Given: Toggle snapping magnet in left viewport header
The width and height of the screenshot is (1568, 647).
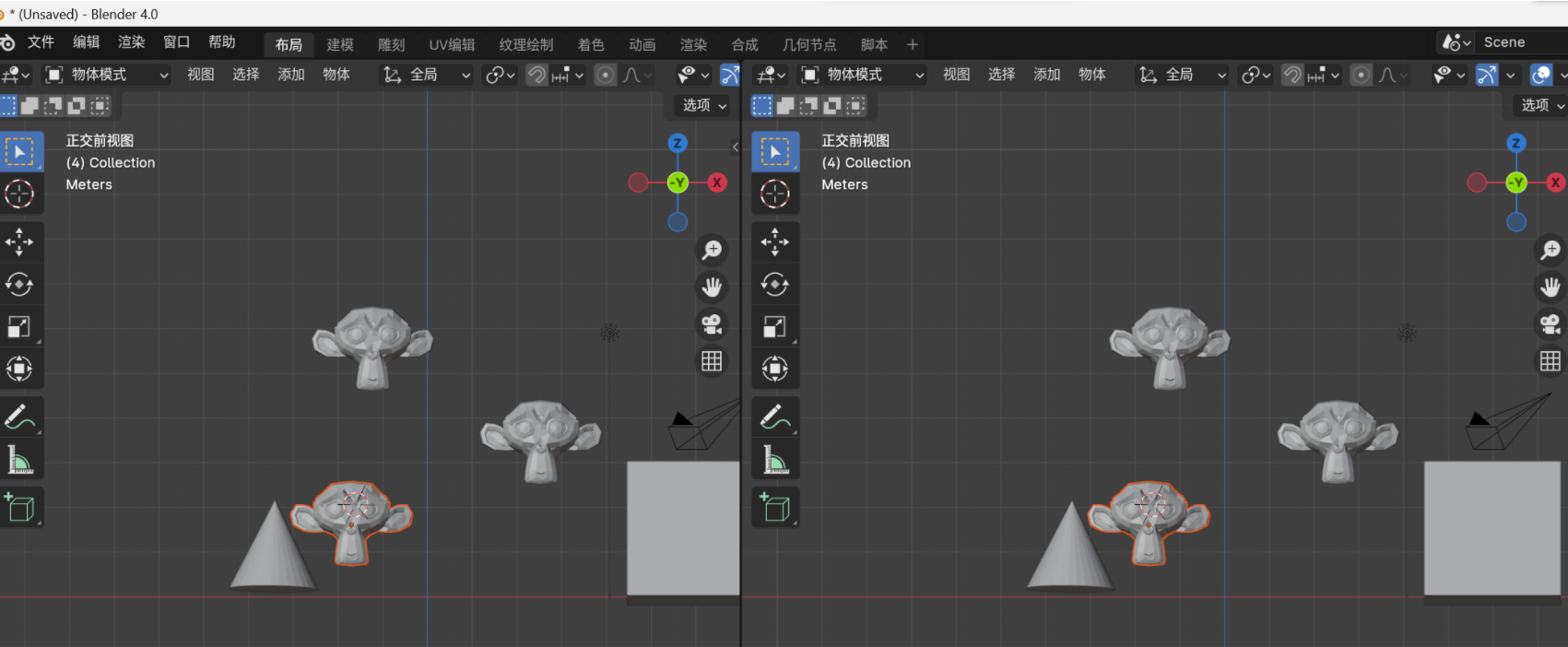Looking at the screenshot, I should pyautogui.click(x=536, y=75).
